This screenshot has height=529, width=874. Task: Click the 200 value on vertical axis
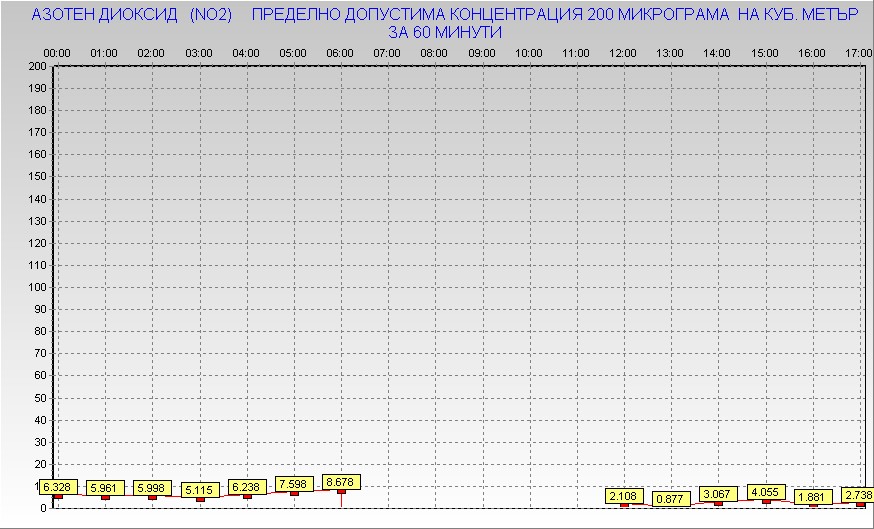39,67
